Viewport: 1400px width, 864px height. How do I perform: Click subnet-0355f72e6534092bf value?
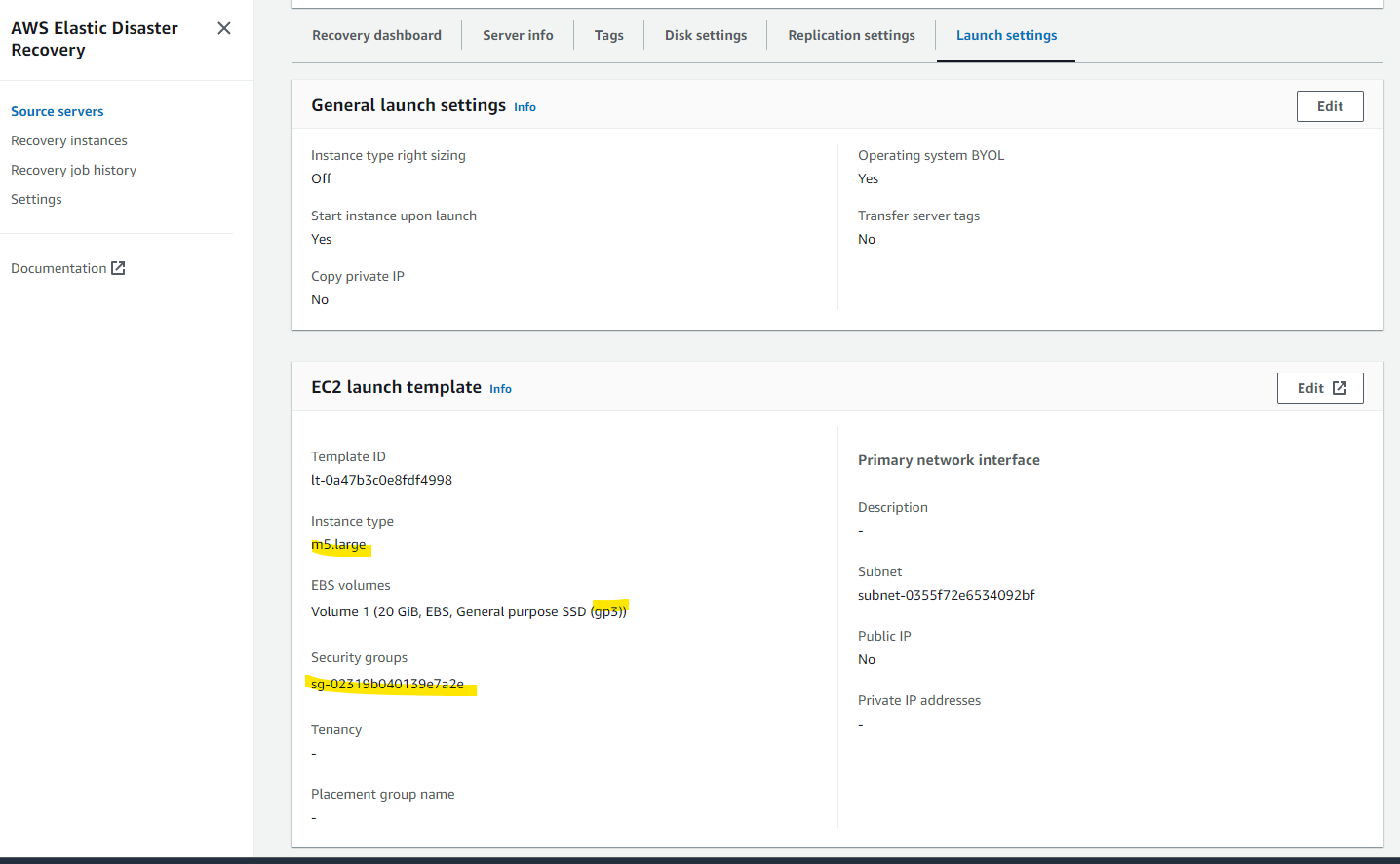(946, 595)
